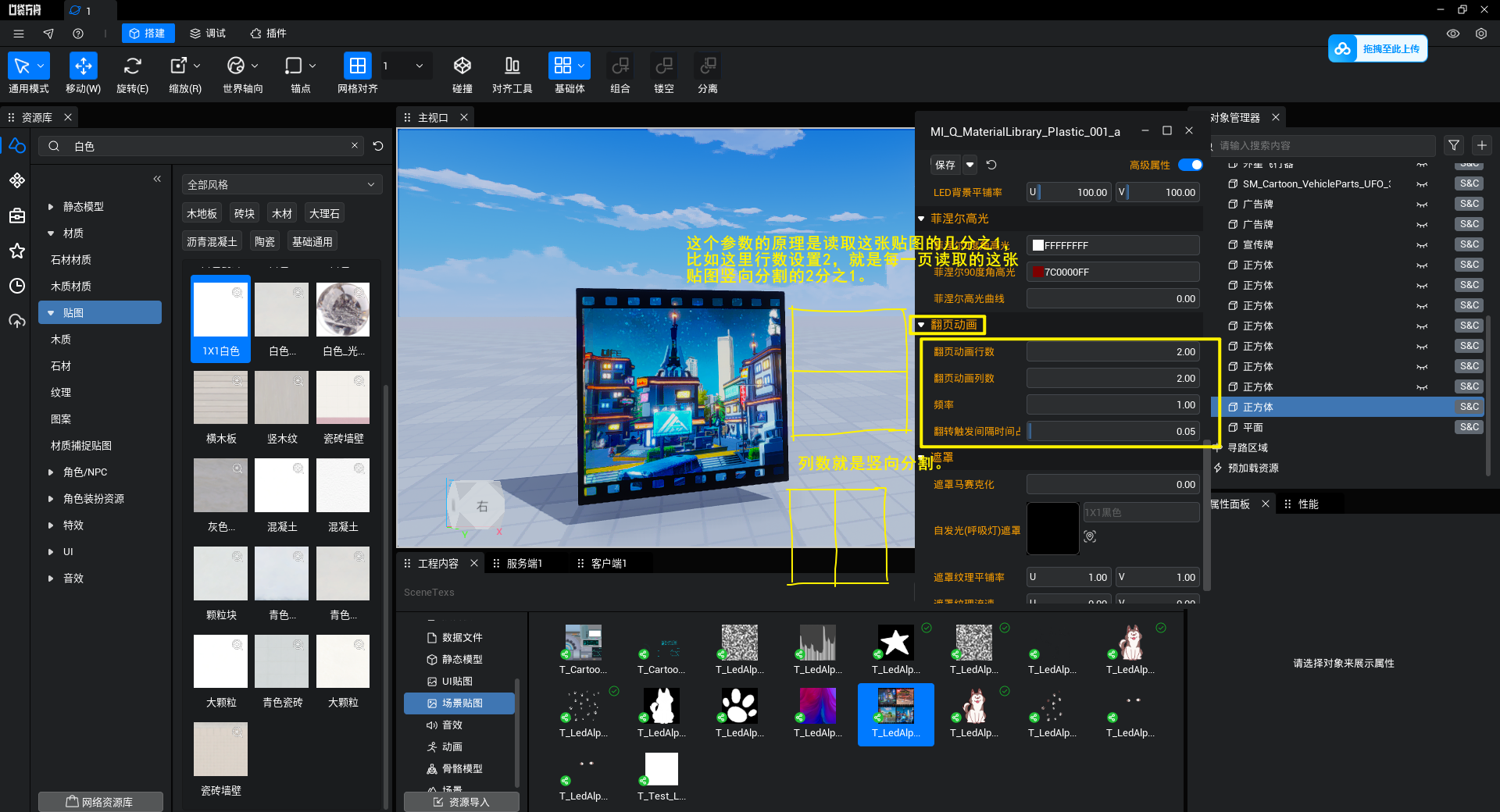Expand the 角色/NPC tree node
Viewport: 1500px width, 812px height.
point(51,472)
